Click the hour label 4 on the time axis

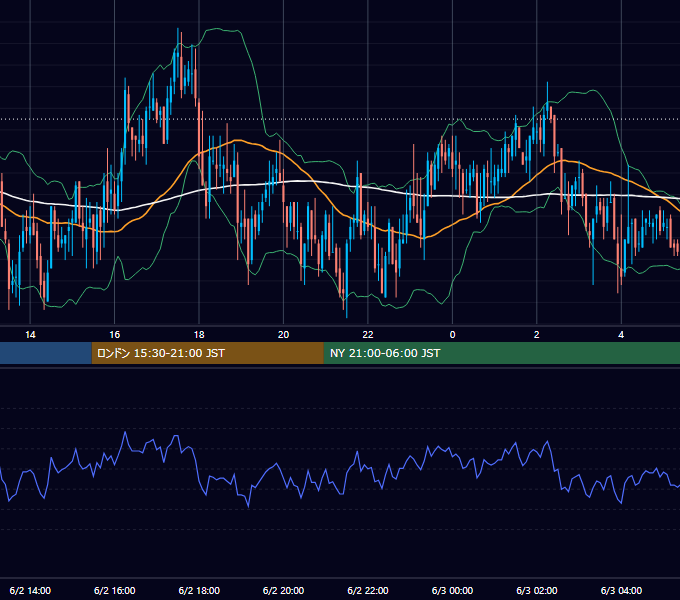[x=621, y=335]
